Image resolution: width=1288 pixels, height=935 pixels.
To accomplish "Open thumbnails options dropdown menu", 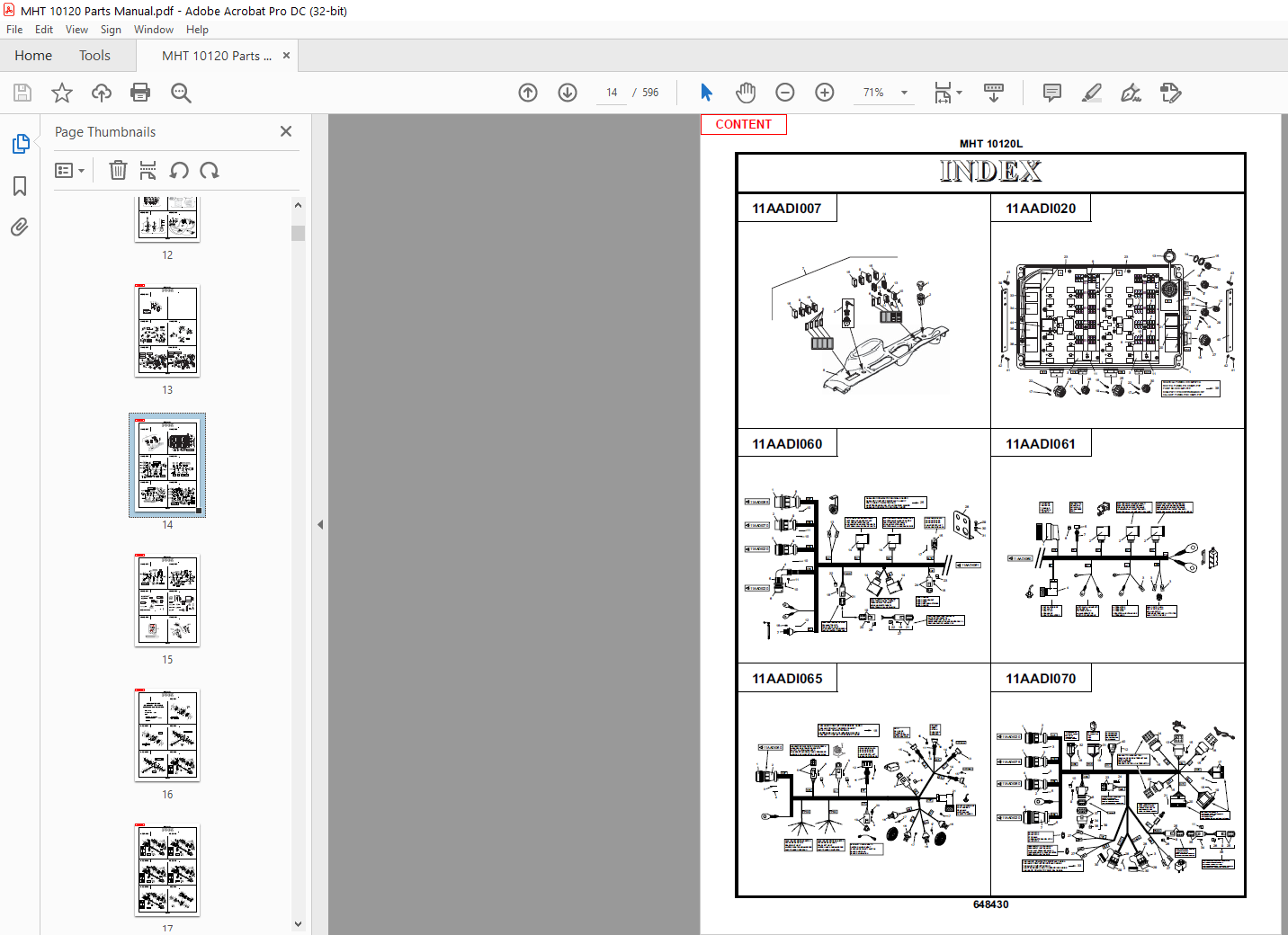I will click(69, 170).
